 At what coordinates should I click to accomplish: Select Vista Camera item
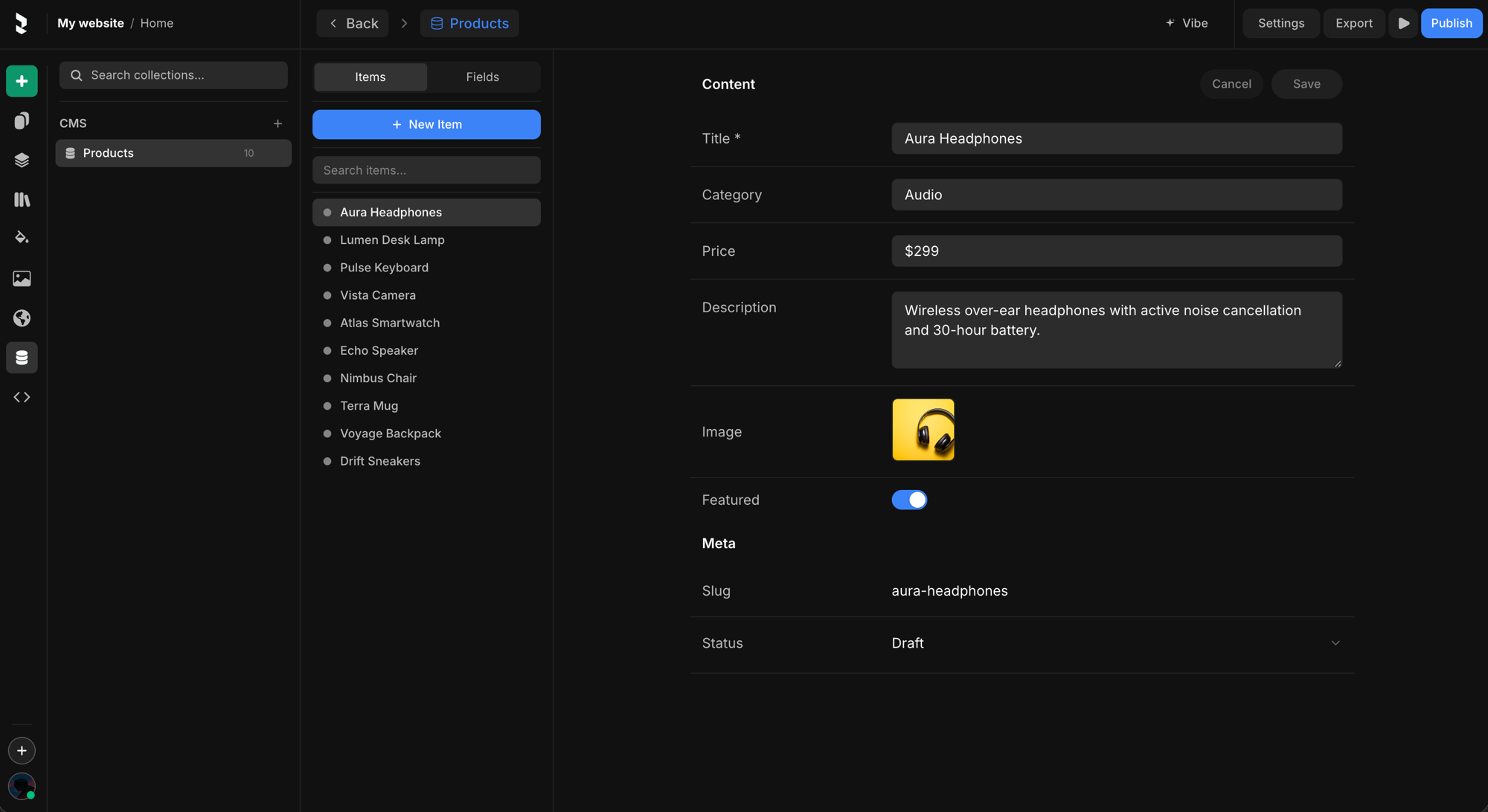pyautogui.click(x=426, y=295)
